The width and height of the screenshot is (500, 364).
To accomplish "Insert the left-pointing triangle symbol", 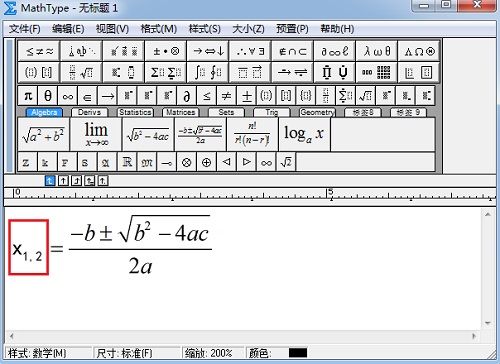I will pyautogui.click(x=226, y=162).
